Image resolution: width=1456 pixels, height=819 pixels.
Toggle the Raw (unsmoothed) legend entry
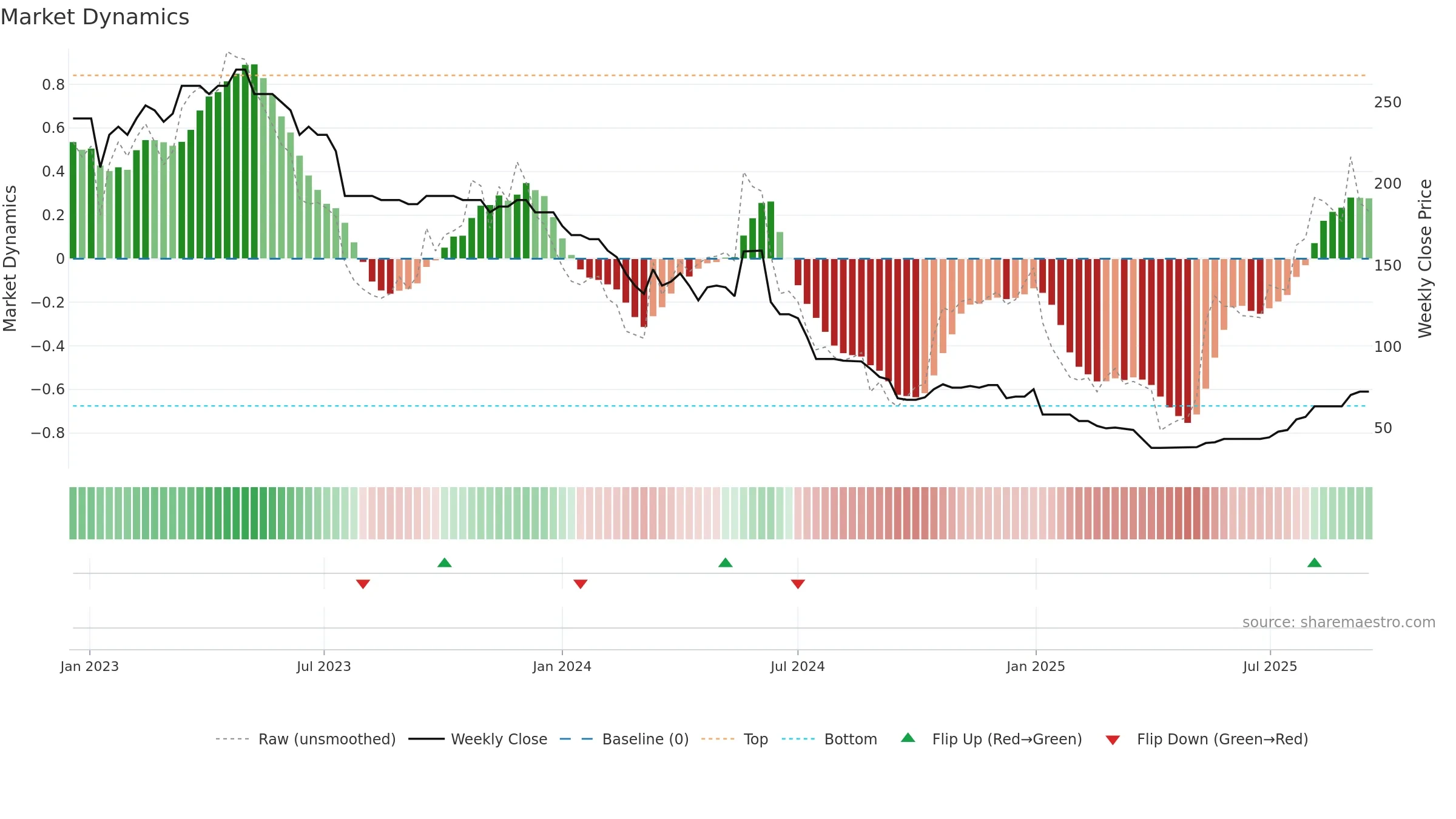tap(306, 739)
